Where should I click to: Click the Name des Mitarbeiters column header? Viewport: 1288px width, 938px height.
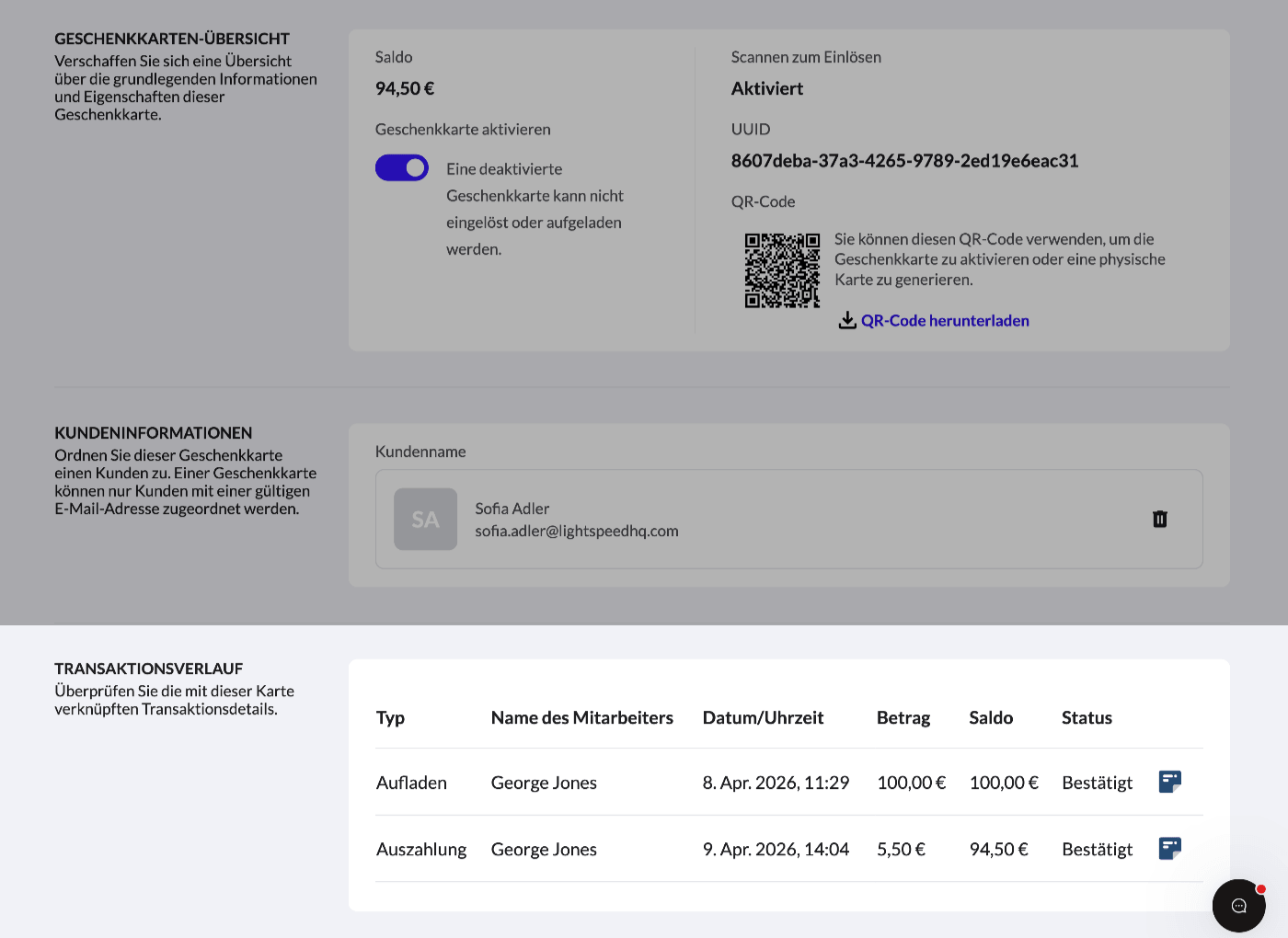582,717
